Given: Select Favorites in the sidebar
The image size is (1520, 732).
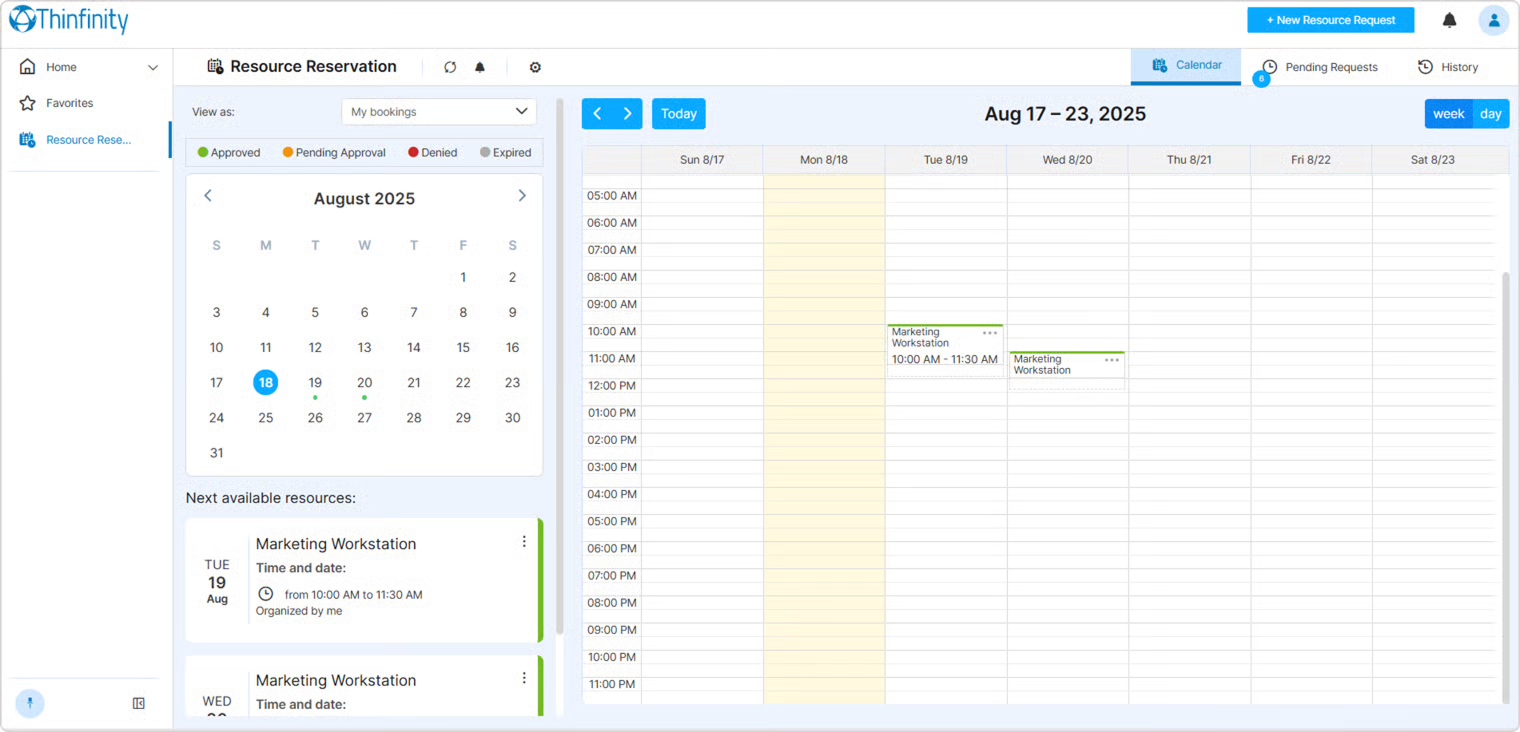Looking at the screenshot, I should [70, 103].
